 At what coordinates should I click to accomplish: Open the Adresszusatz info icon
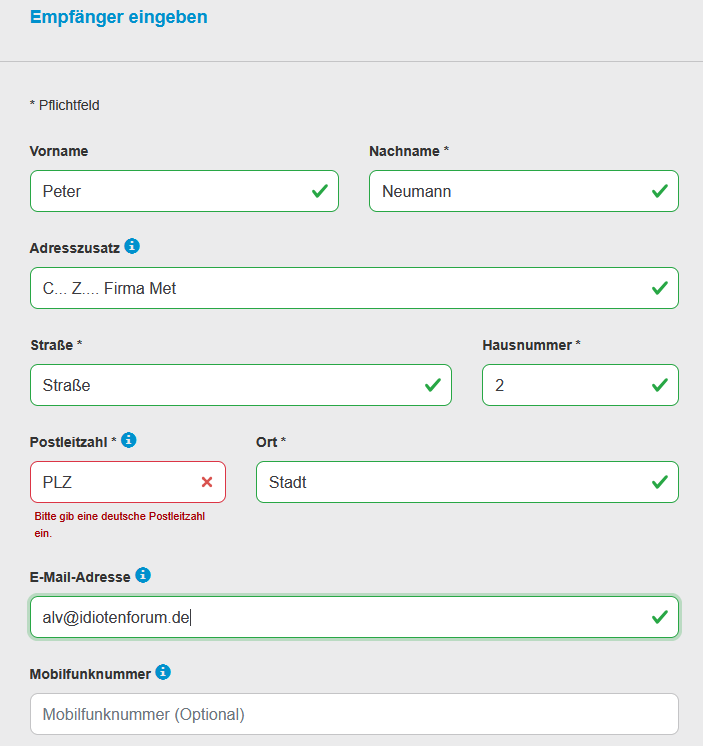[132, 246]
